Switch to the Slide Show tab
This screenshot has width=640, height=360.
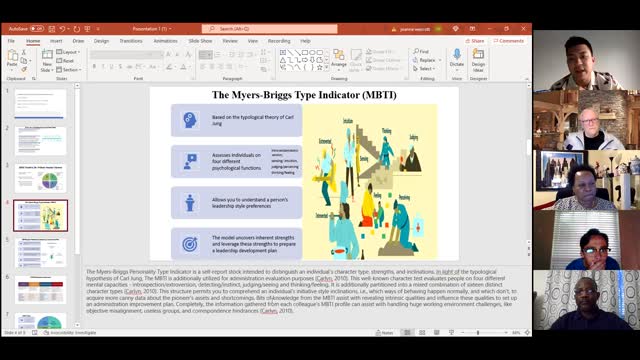click(x=200, y=41)
